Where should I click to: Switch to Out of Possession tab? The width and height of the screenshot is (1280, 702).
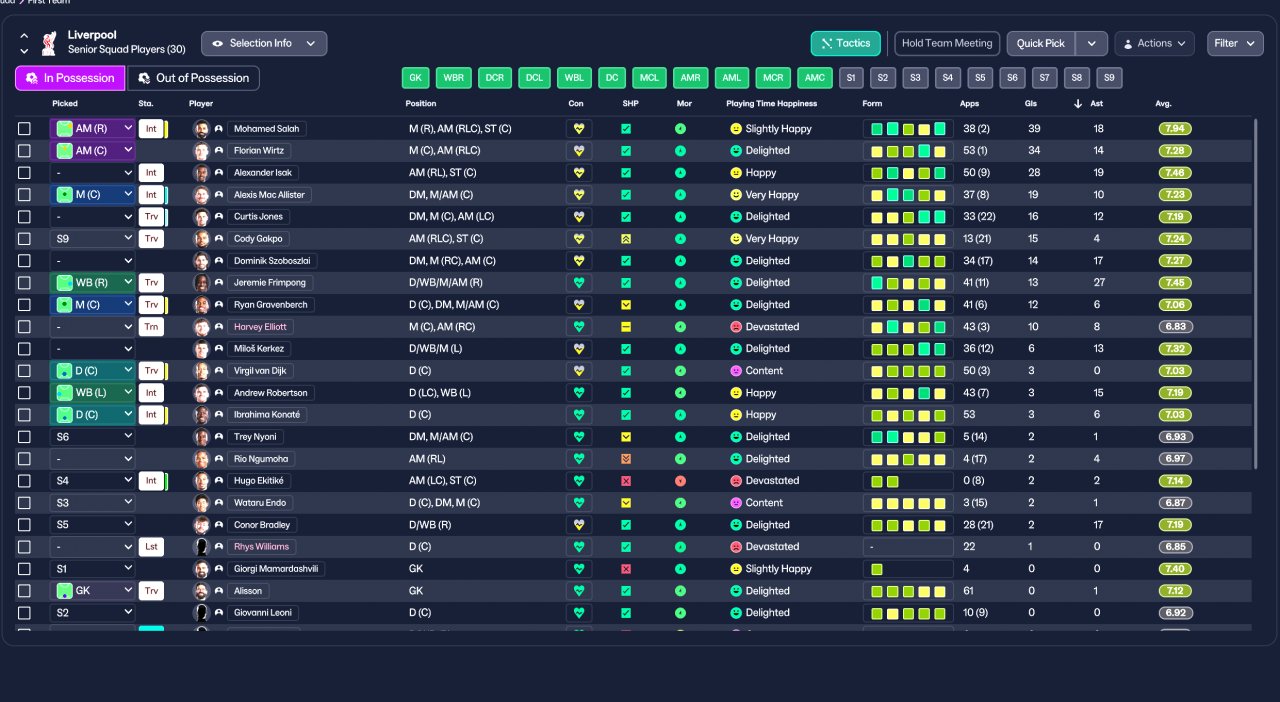(x=194, y=78)
